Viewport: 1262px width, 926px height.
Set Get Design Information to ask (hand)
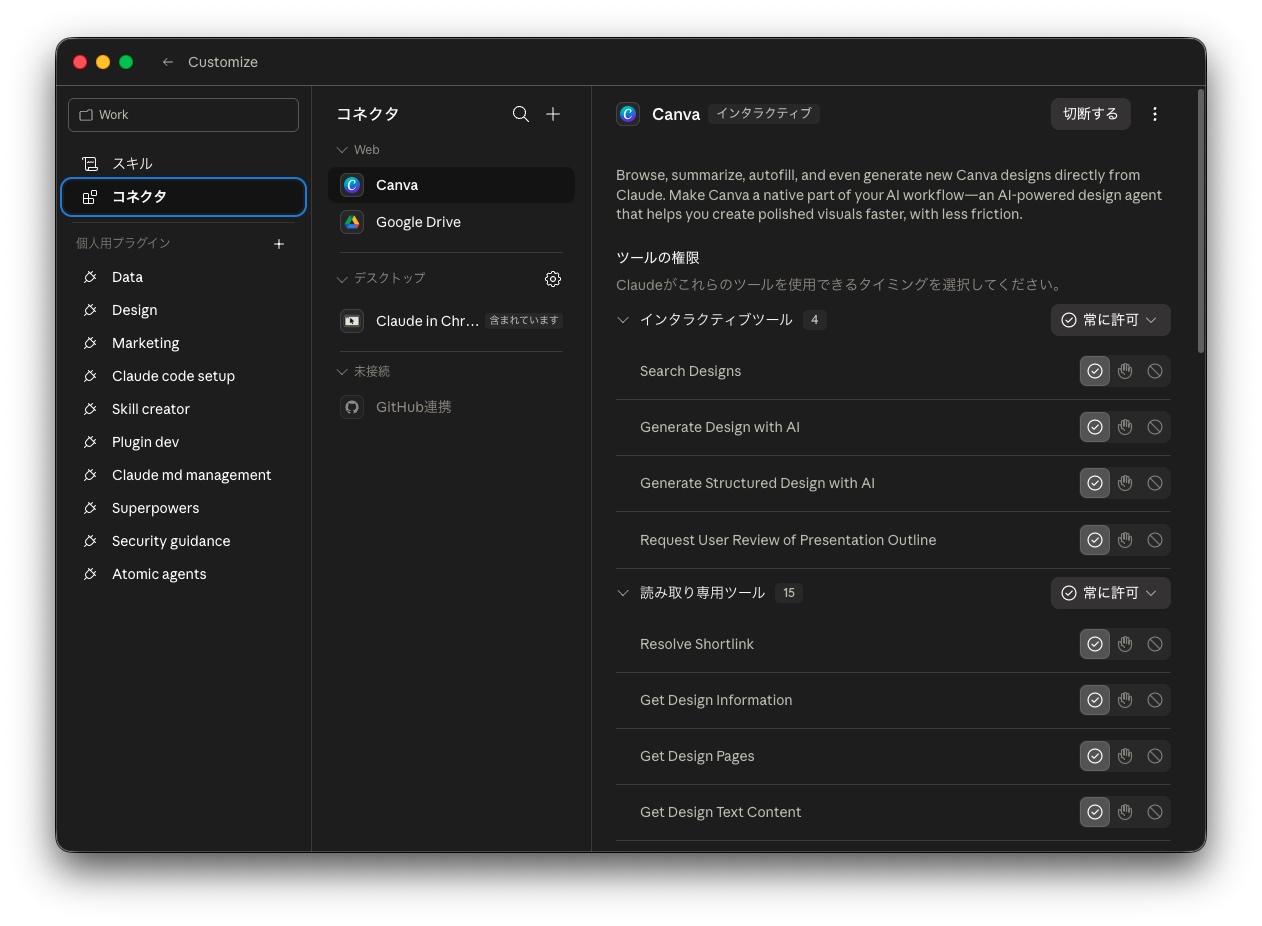pos(1125,700)
